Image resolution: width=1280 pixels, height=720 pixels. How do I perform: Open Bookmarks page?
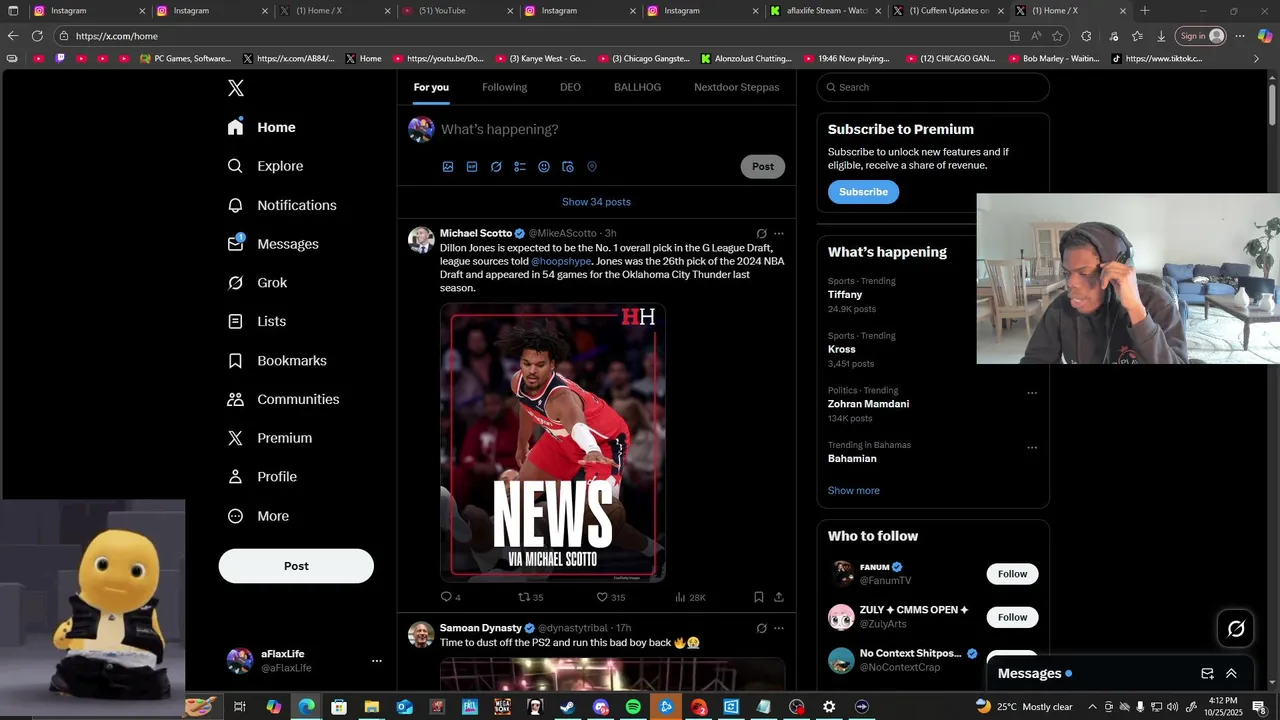277,360
